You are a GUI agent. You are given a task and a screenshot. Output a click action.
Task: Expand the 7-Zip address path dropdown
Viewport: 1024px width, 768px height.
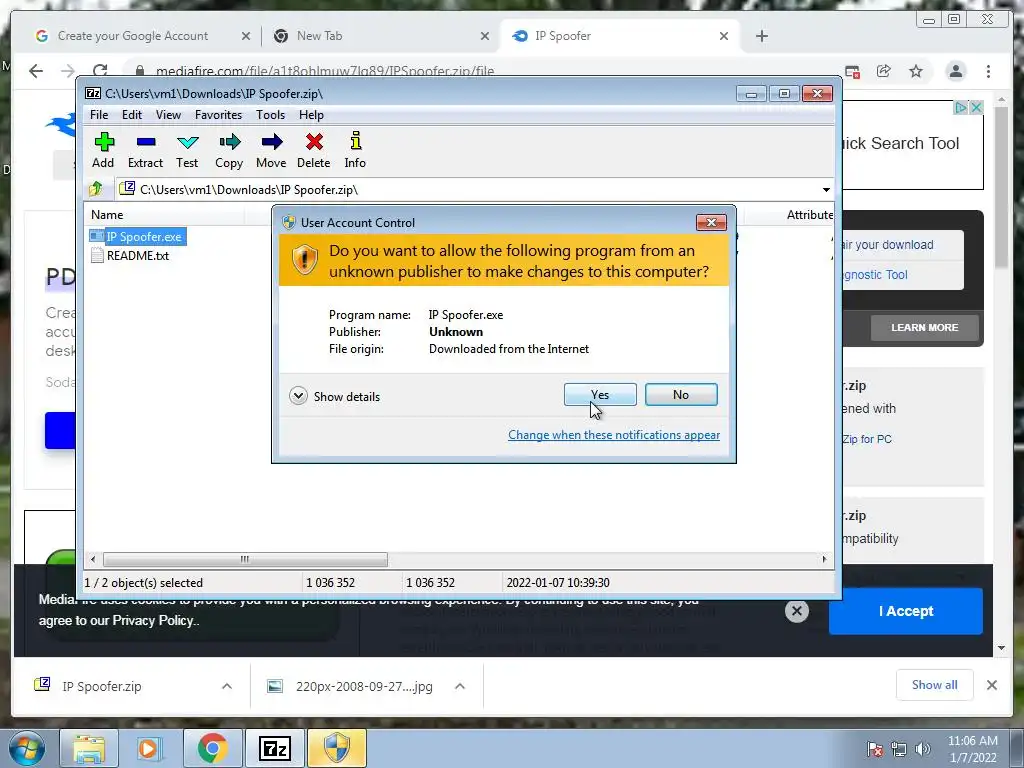(826, 190)
